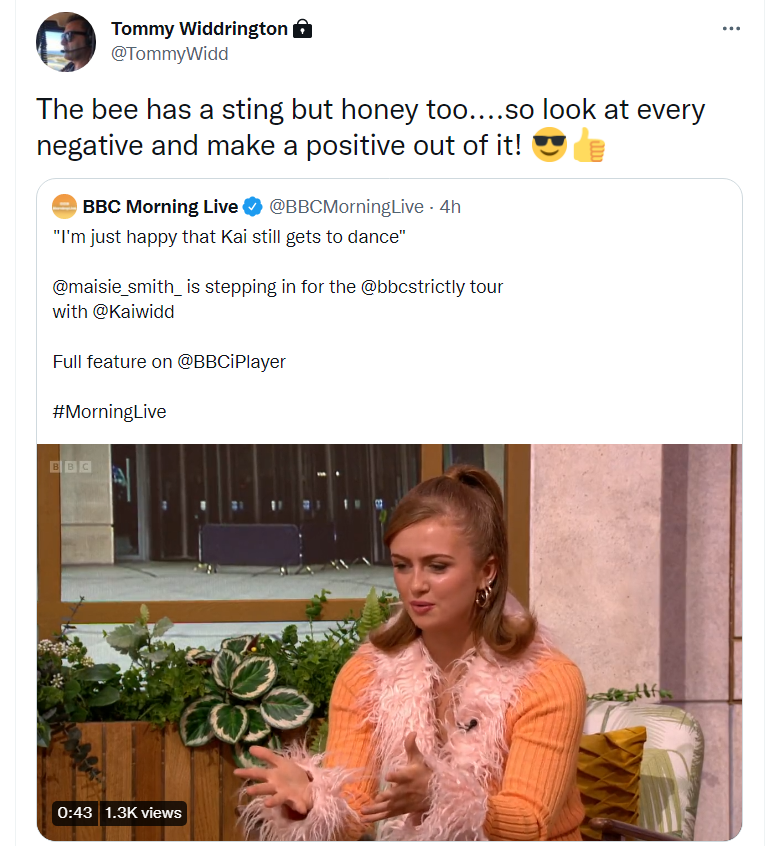Viewport: 770px width, 846px height.
Task: Click the thumbs up emoji in tweet
Action: point(588,147)
